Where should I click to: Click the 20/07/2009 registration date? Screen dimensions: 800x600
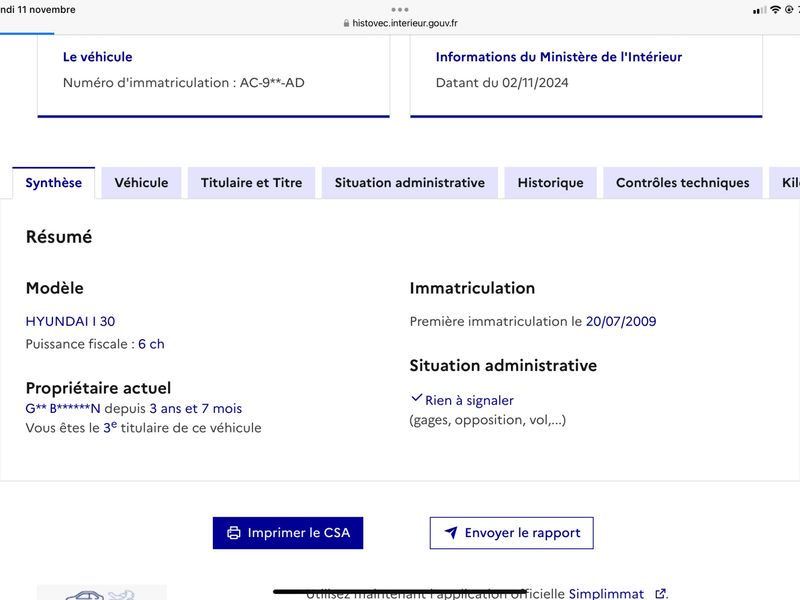[621, 321]
